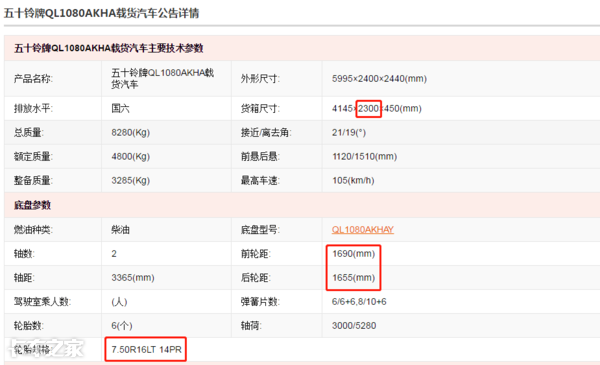The width and height of the screenshot is (600, 365).
Task: Select the 货箱尺寸 label
Action: [x=260, y=109]
